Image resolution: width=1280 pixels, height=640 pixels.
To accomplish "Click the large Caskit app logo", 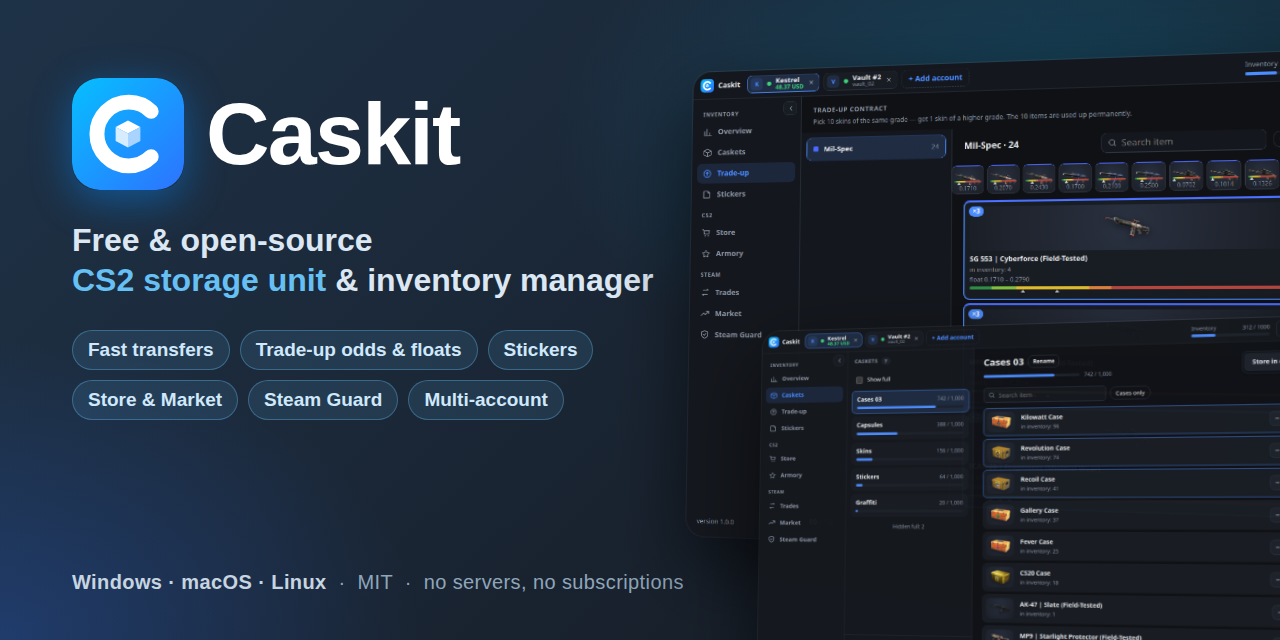I will click(x=128, y=134).
